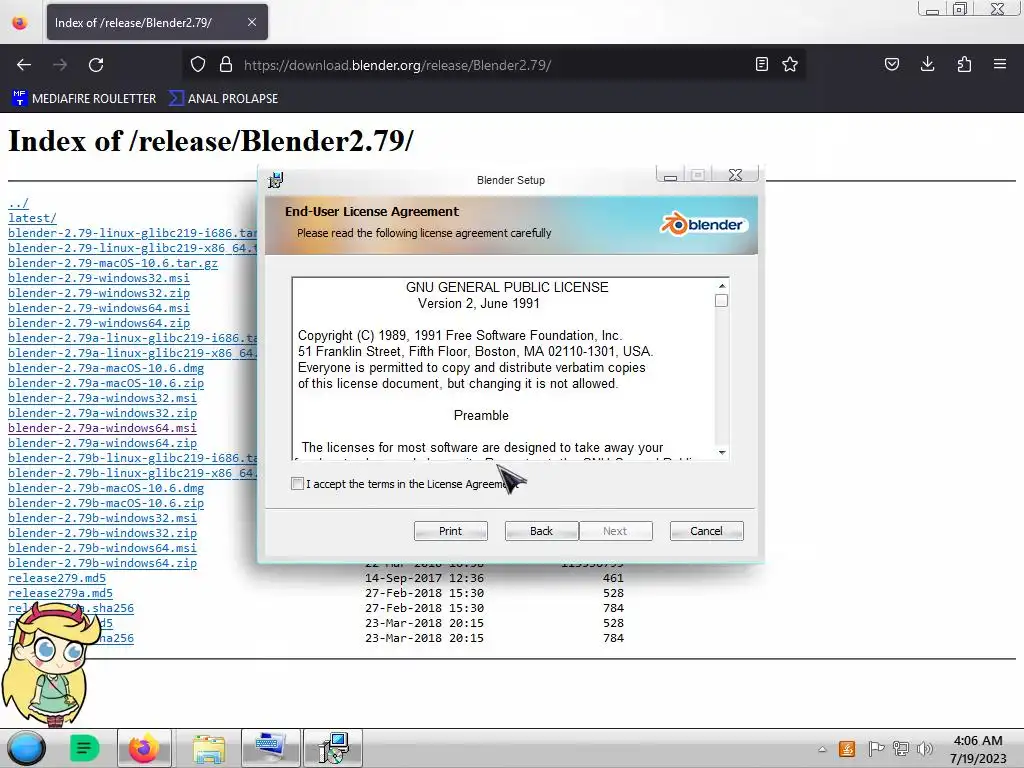
Task: Download blender-2.79-windows64.msi
Action: [x=99, y=308]
